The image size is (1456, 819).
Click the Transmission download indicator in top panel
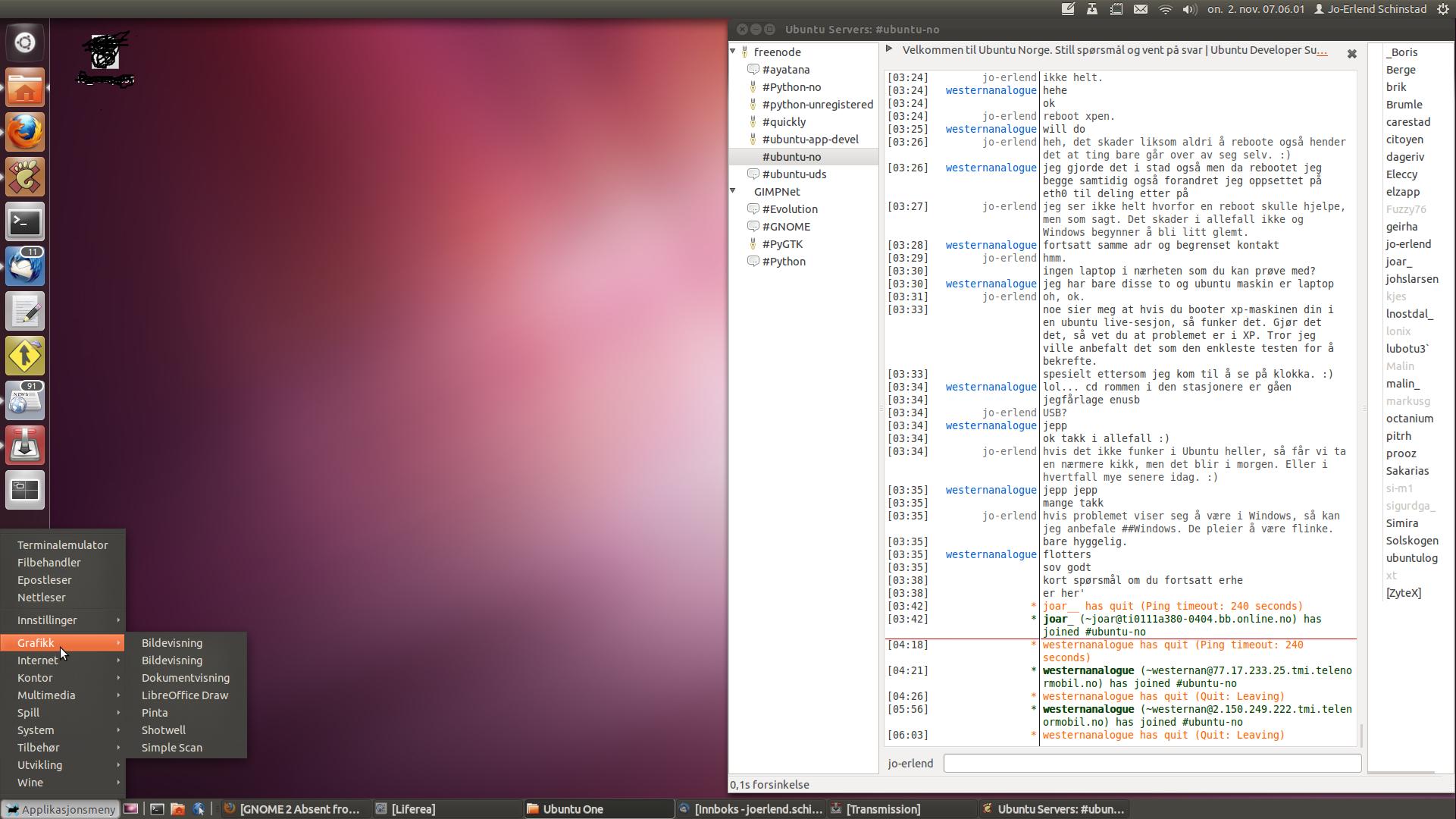coord(1092,9)
